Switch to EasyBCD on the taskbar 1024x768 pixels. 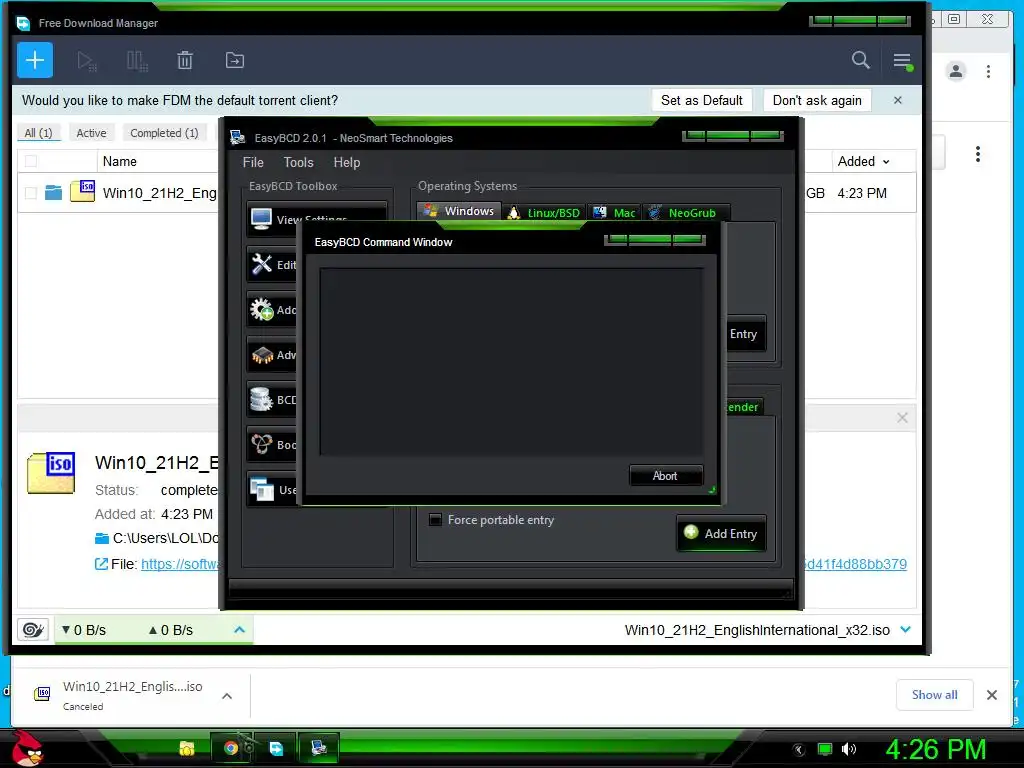coord(319,748)
